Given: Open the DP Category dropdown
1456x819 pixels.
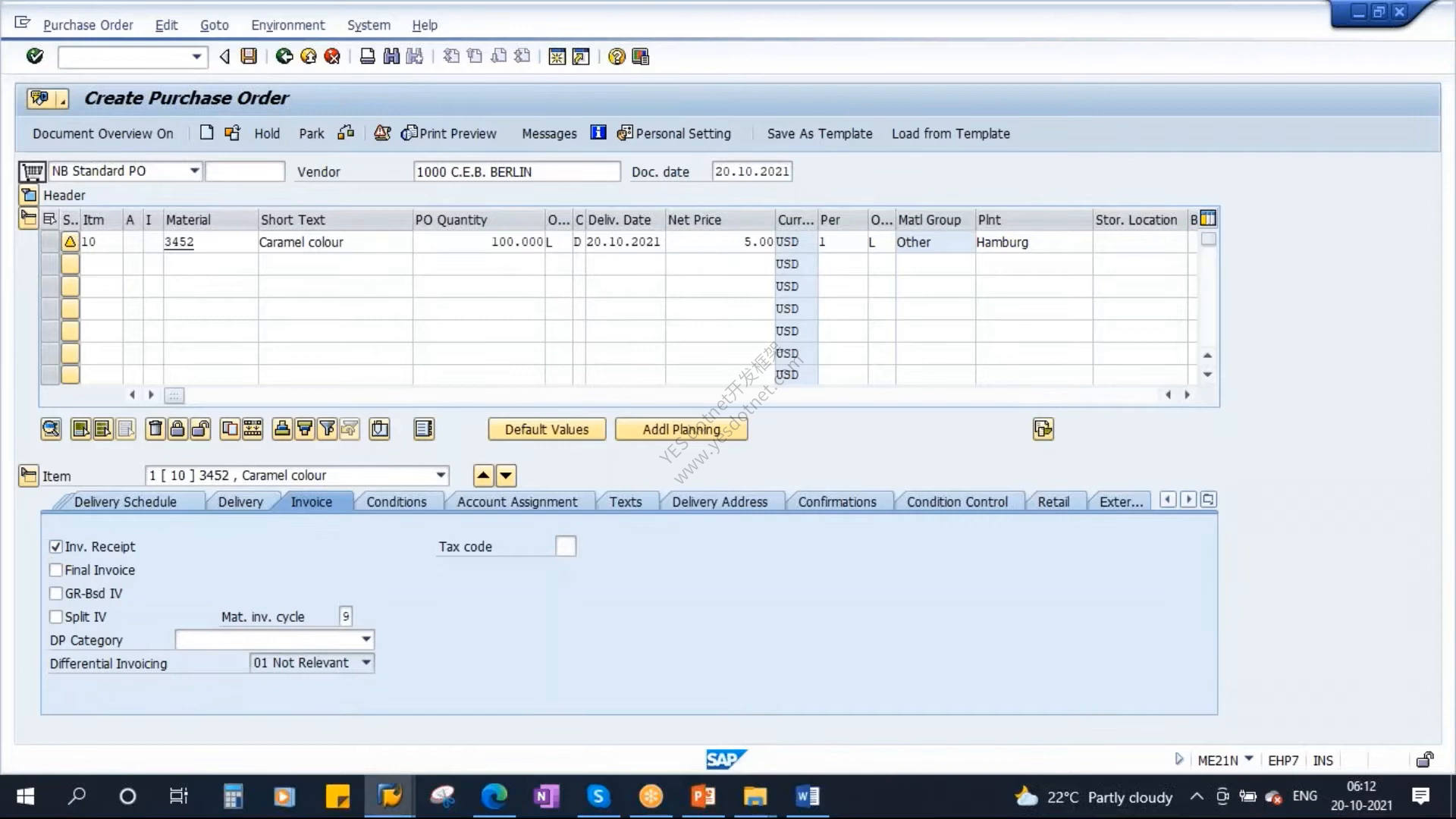Looking at the screenshot, I should click(x=366, y=640).
